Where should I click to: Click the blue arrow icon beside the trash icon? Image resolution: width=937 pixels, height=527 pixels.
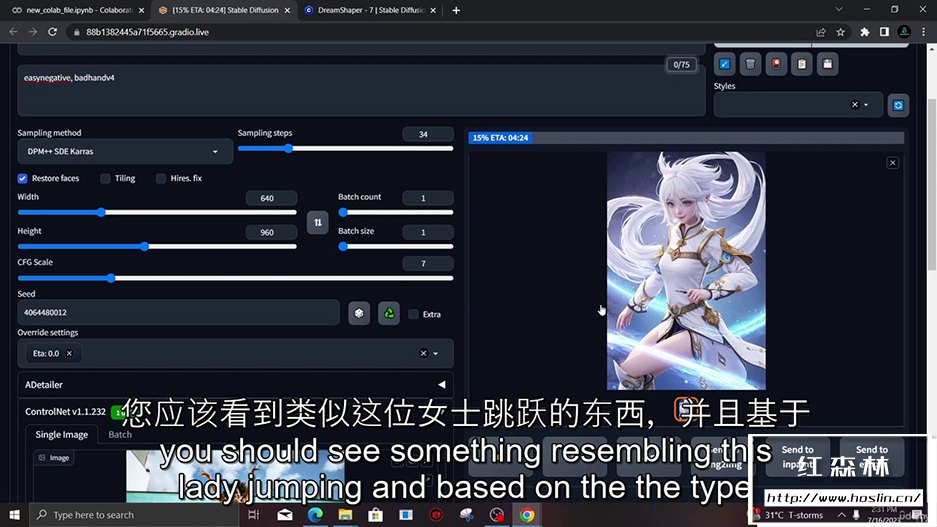point(724,64)
